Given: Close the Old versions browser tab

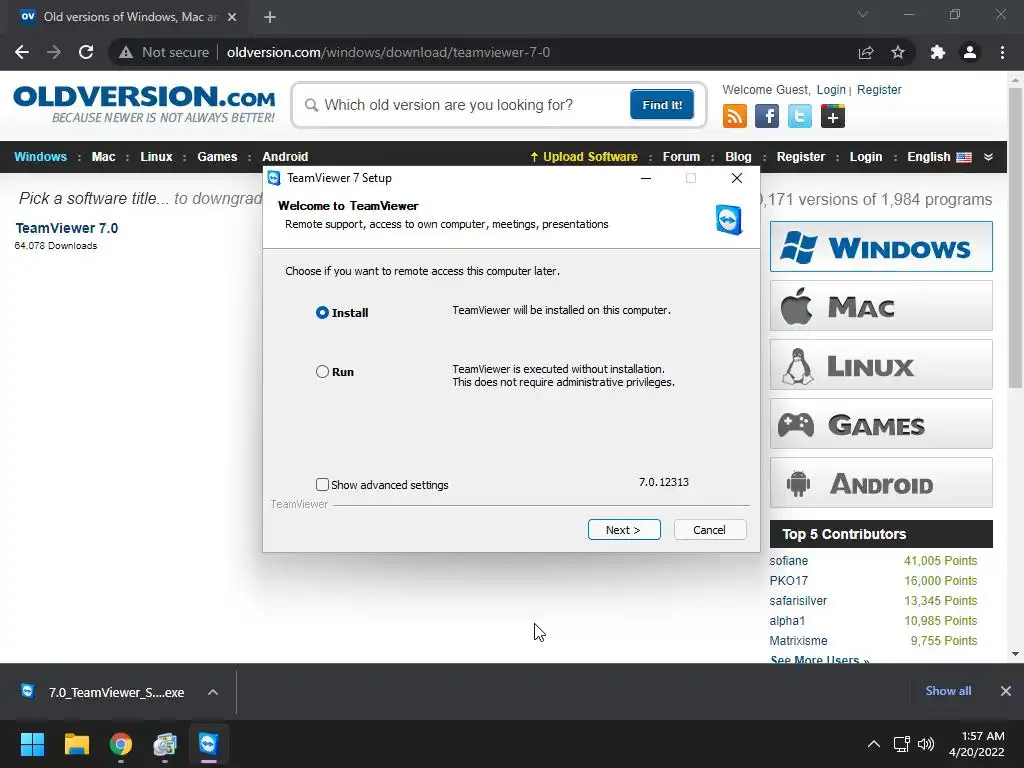Looking at the screenshot, I should (232, 17).
